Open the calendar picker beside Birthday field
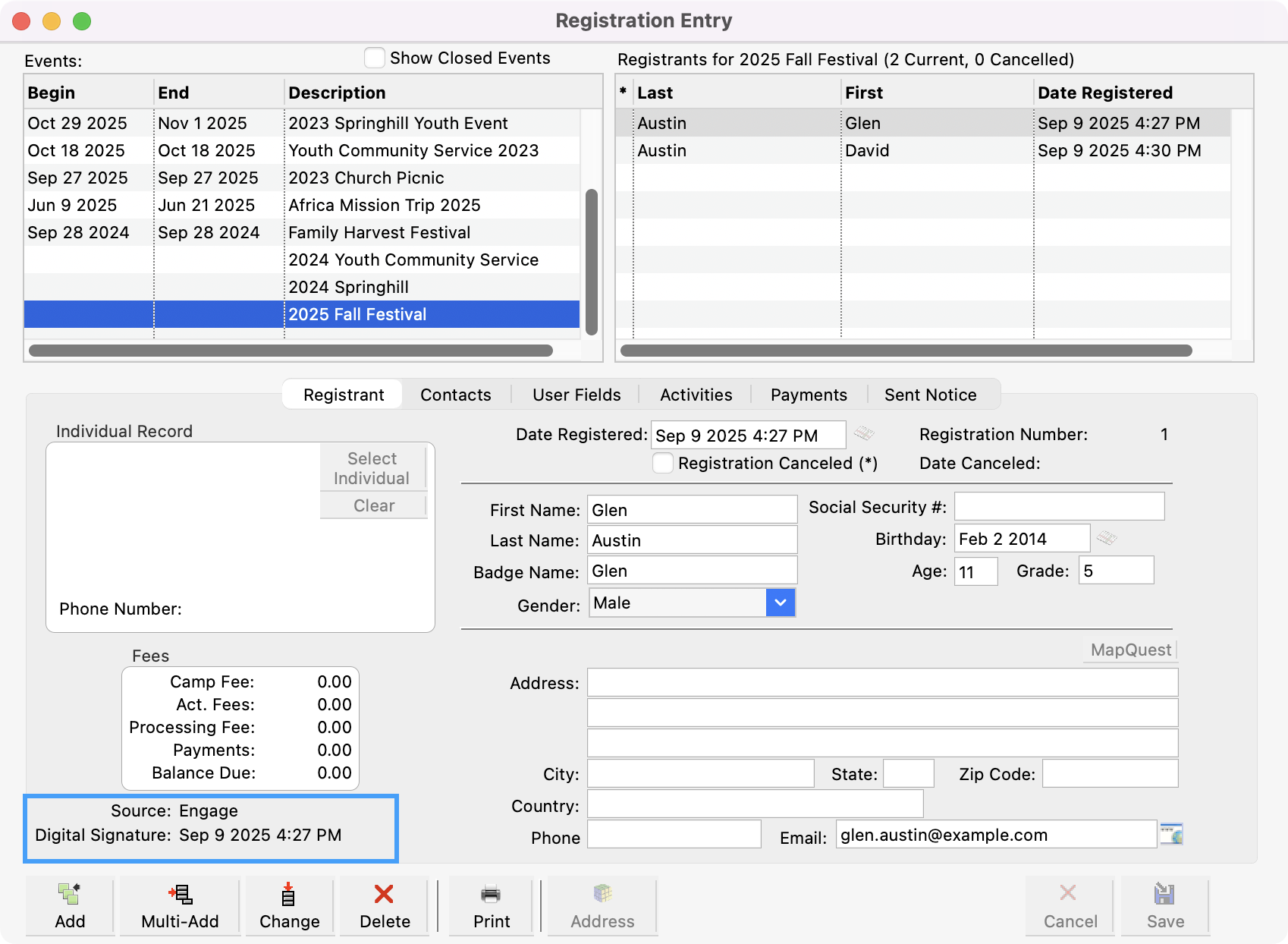The image size is (1288, 944). [x=1108, y=540]
